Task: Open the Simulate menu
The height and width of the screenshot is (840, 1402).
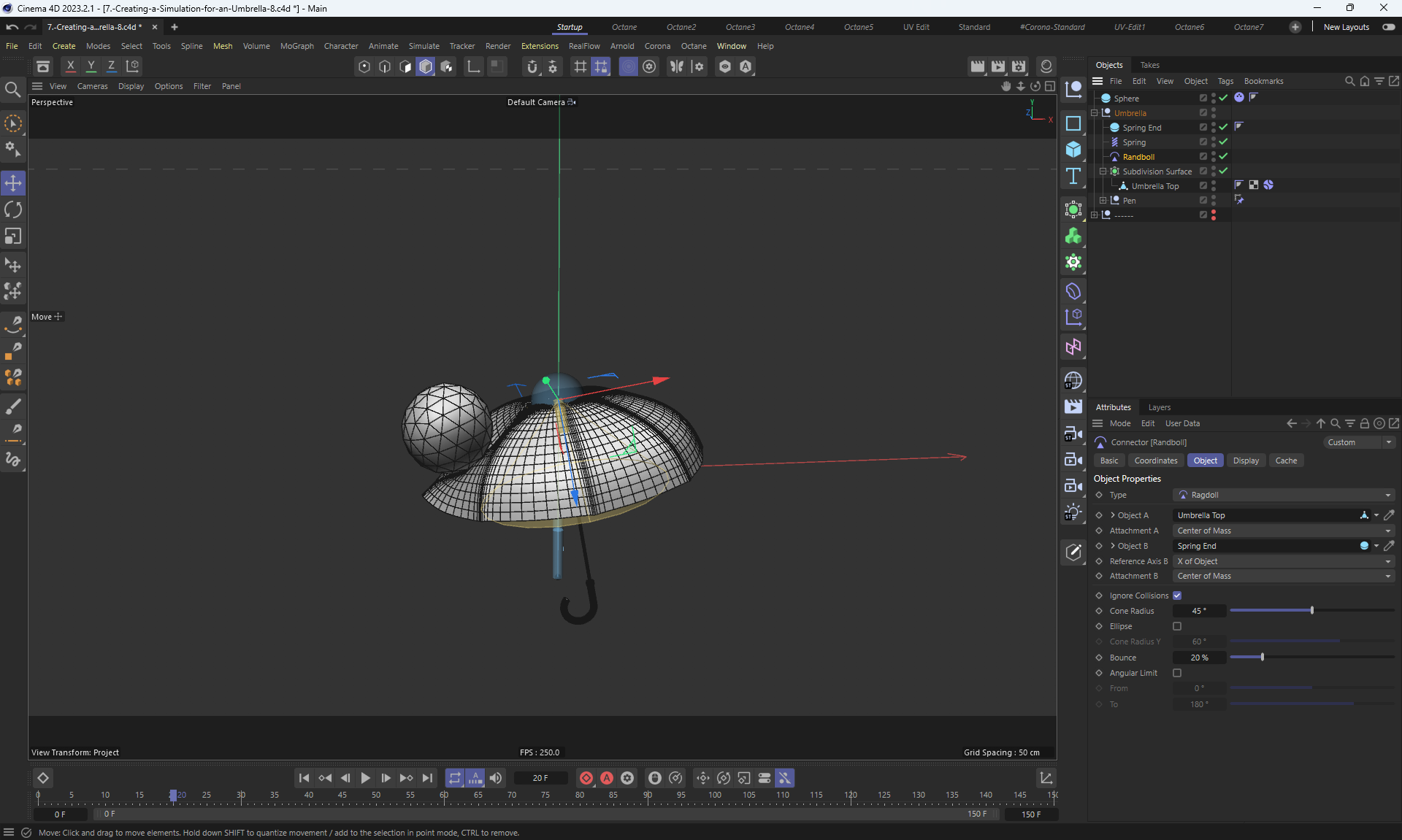Action: (424, 46)
